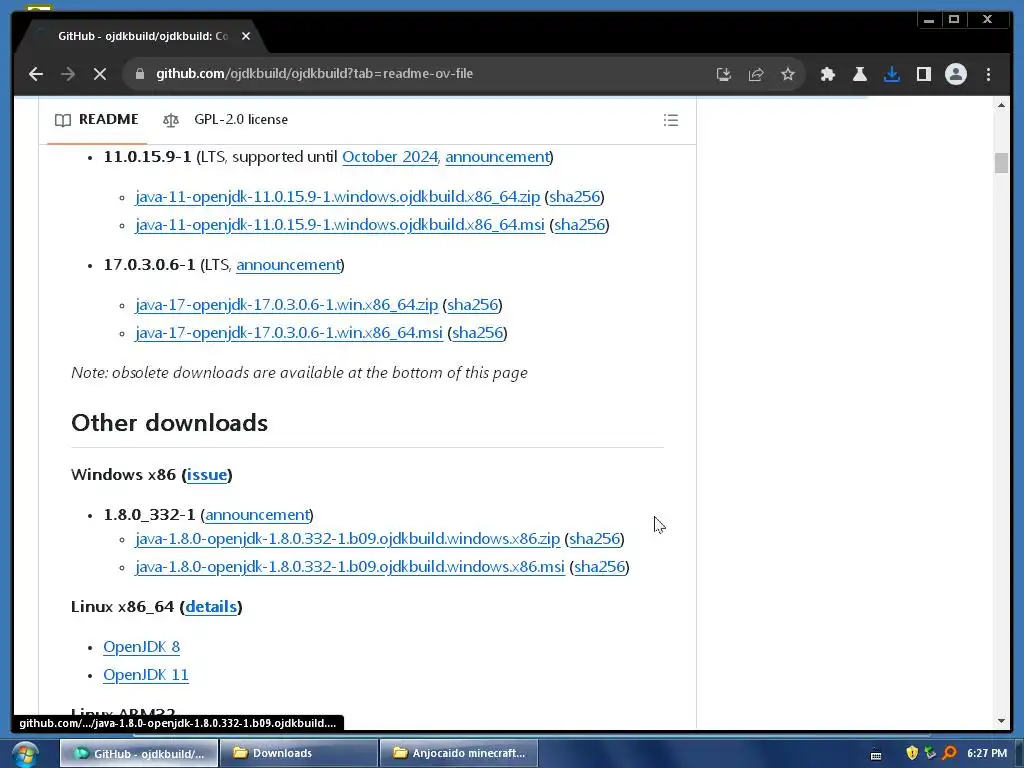
Task: Show browser downloads icon
Action: 891,74
